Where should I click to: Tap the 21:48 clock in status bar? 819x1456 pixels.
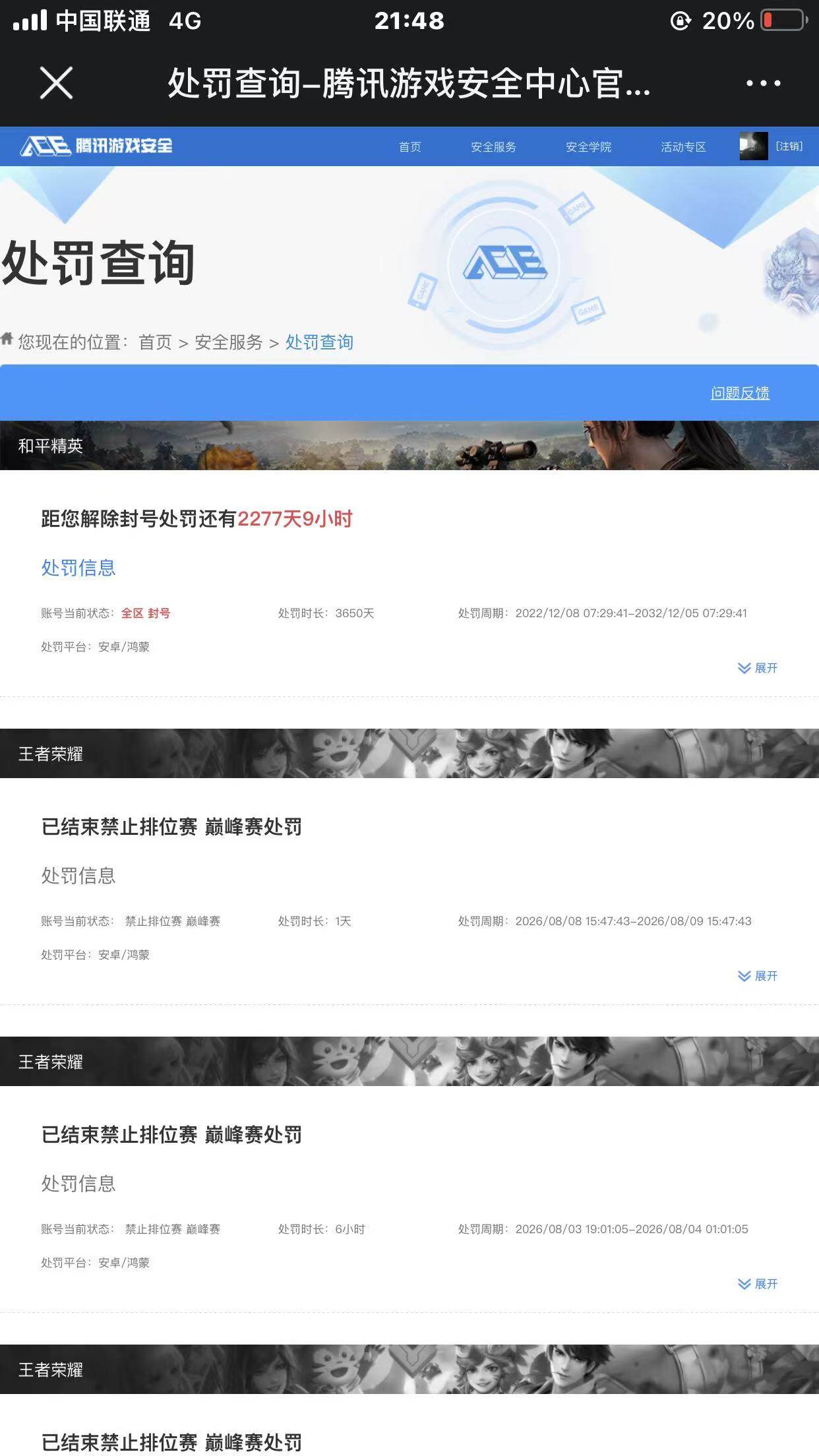[x=409, y=21]
